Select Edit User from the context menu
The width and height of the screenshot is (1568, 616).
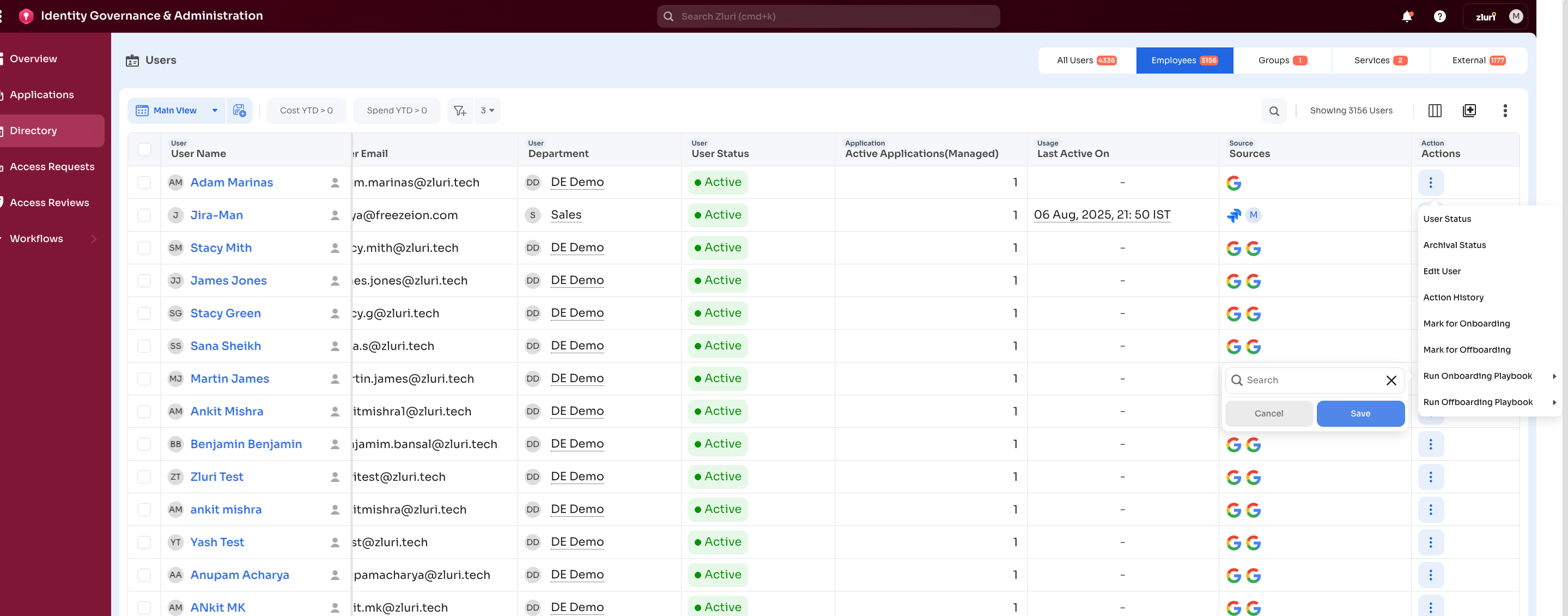coord(1442,271)
